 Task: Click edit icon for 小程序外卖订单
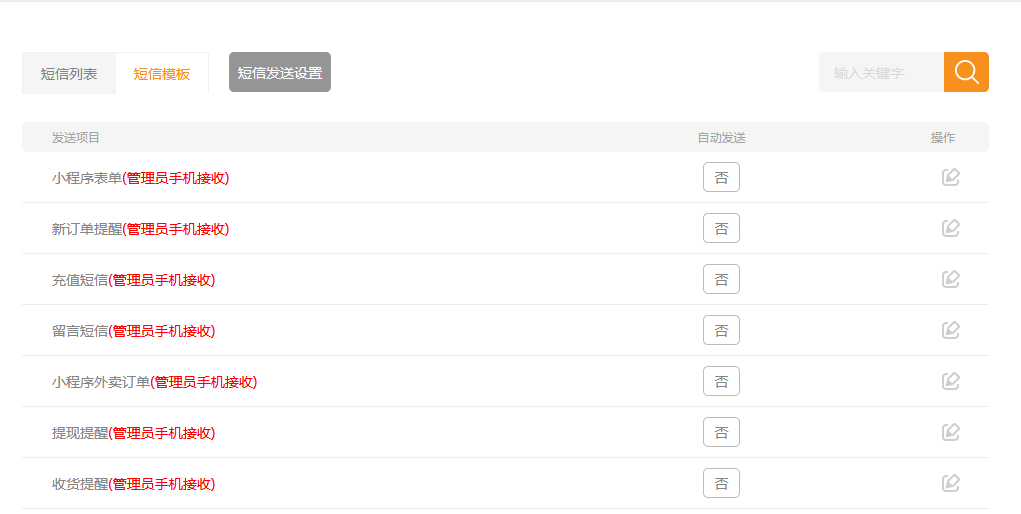click(x=951, y=381)
